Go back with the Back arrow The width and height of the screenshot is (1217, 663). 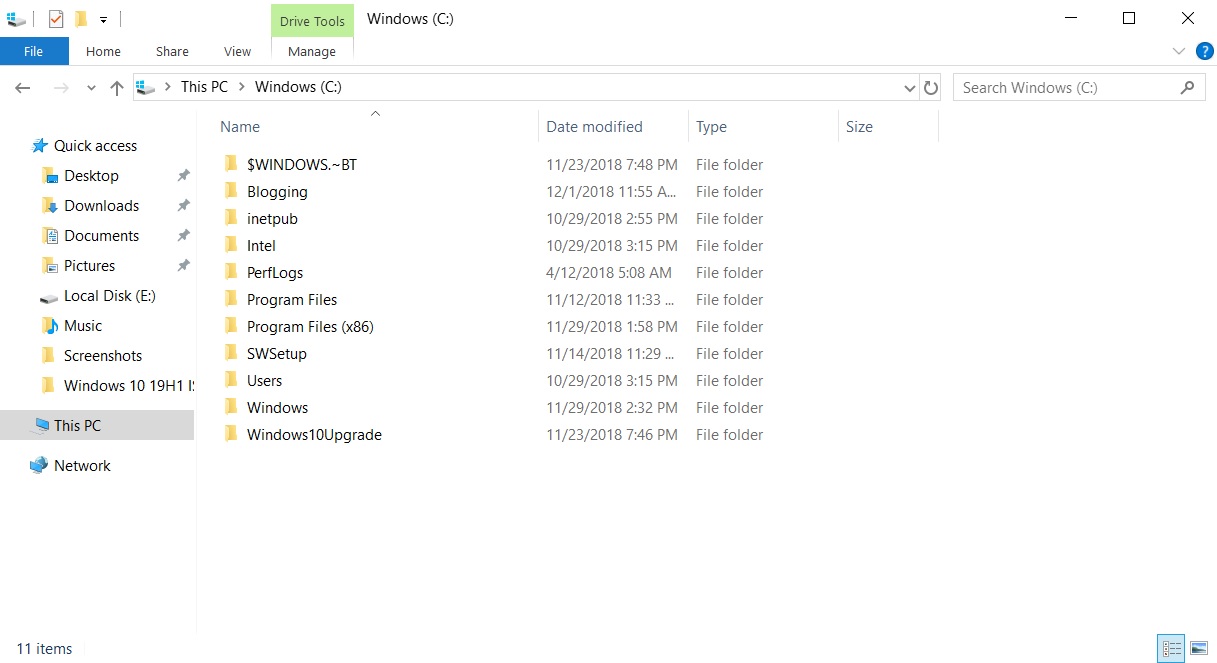23,88
